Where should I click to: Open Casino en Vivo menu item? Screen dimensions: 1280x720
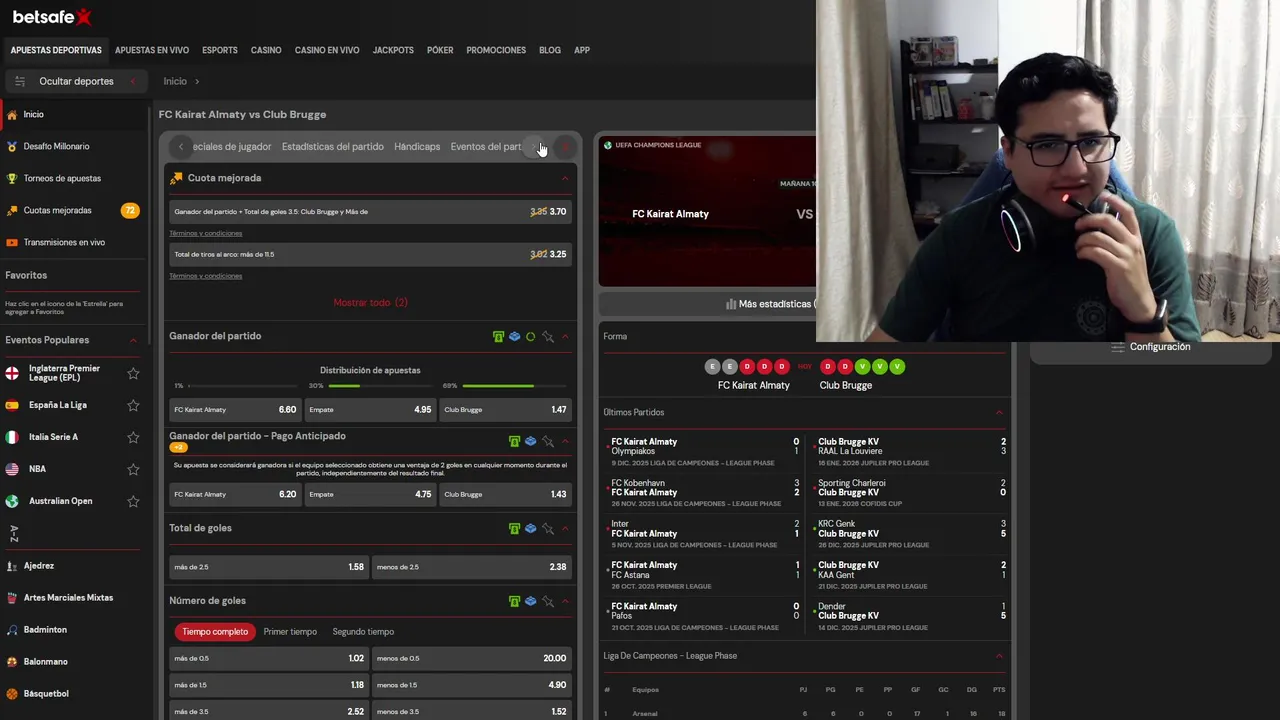point(327,50)
